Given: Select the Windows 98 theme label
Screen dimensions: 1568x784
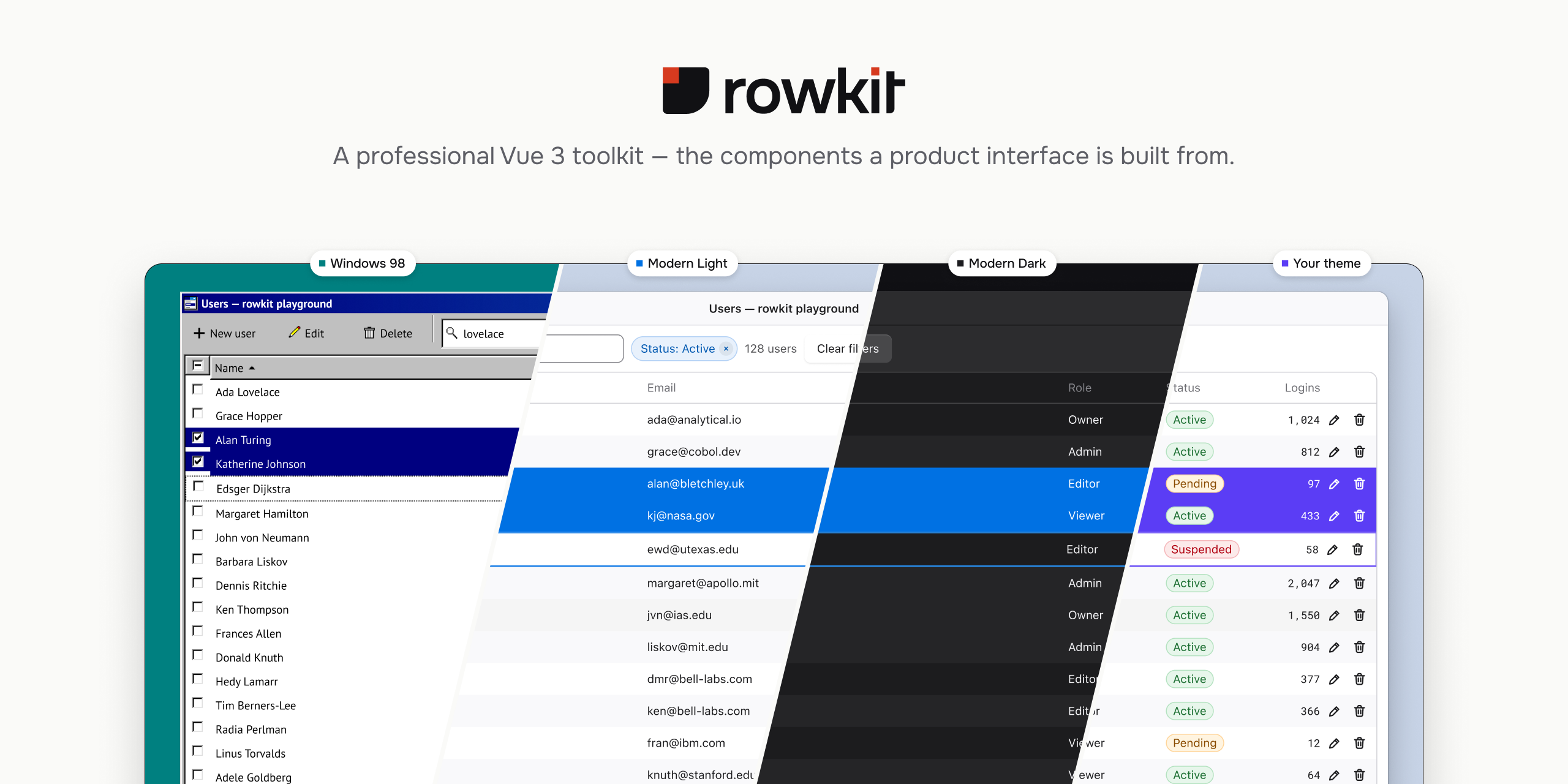Looking at the screenshot, I should point(363,263).
